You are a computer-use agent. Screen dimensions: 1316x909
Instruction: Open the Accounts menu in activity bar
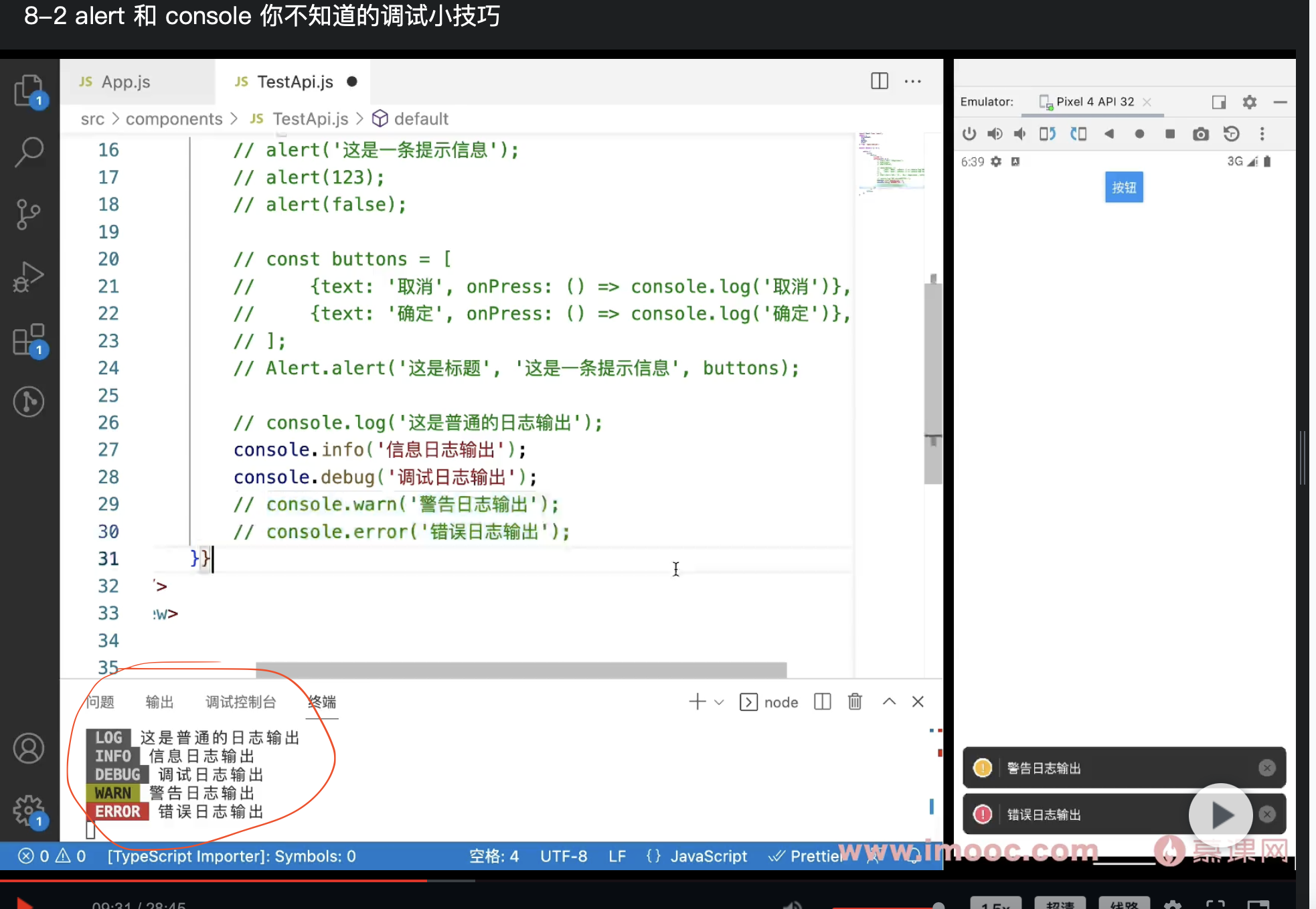pyautogui.click(x=29, y=748)
